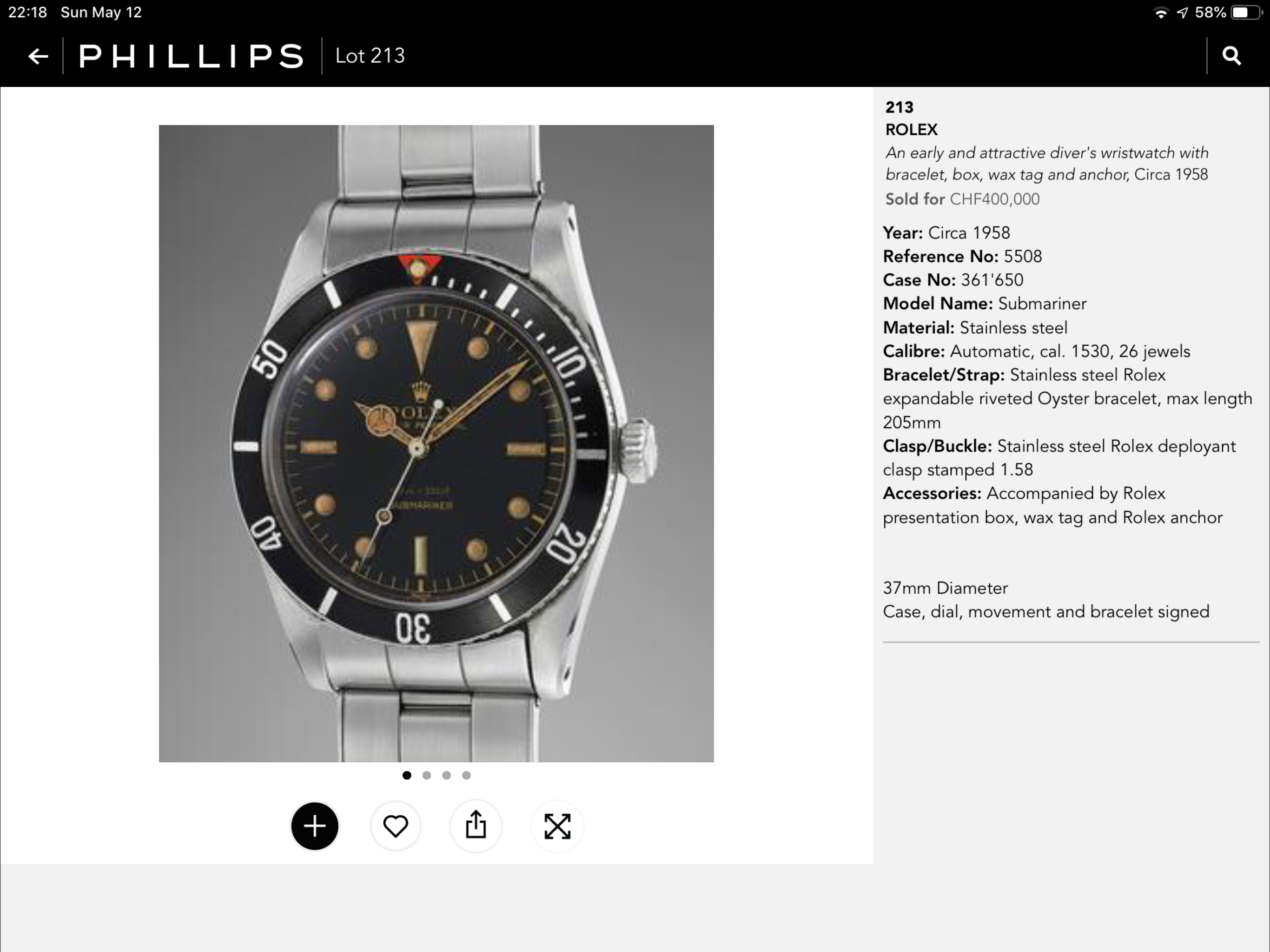This screenshot has width=1270, height=952.
Task: Tap the Sold for CHF400,000 text
Action: click(x=962, y=199)
